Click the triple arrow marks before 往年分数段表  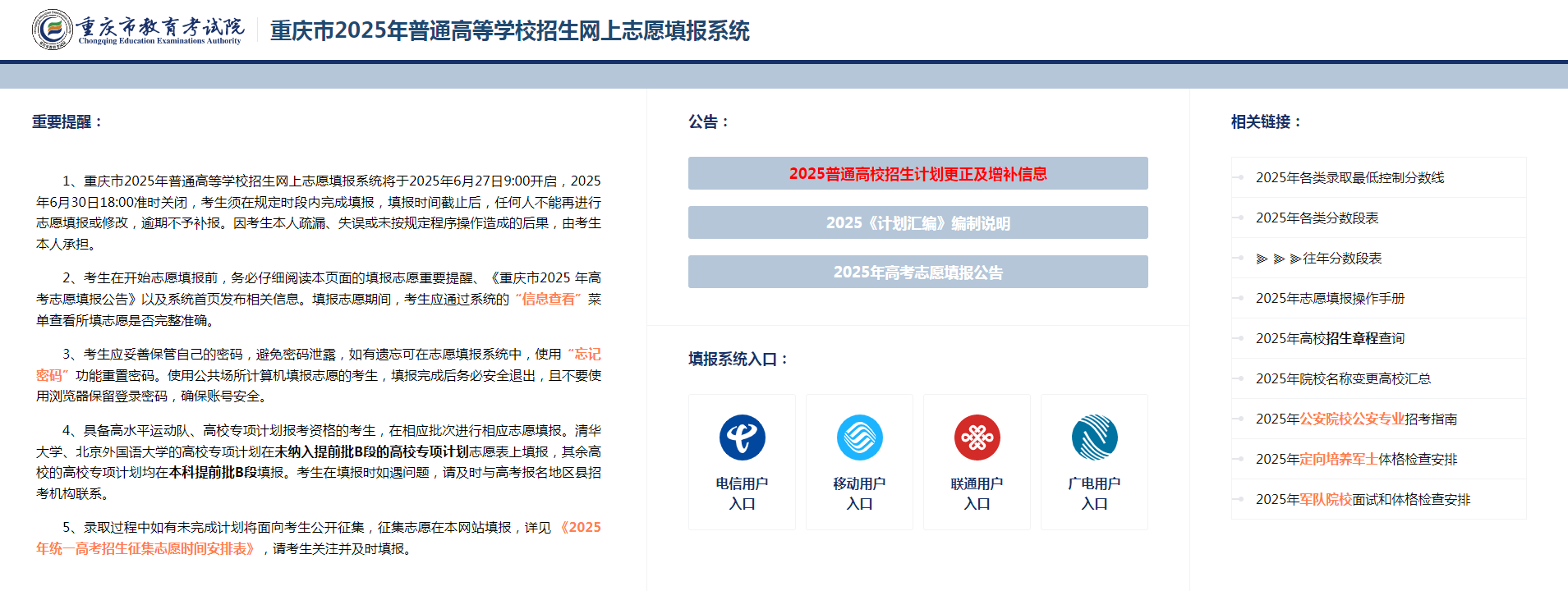tap(1279, 259)
